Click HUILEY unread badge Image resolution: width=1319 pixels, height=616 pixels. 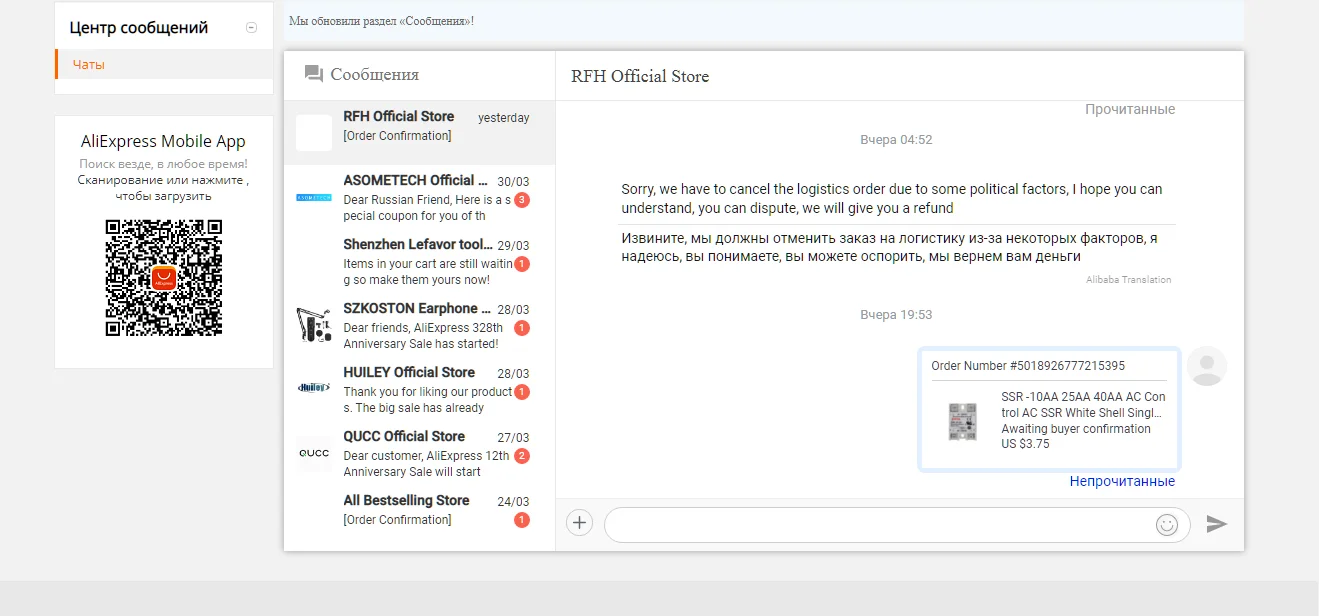pos(522,392)
